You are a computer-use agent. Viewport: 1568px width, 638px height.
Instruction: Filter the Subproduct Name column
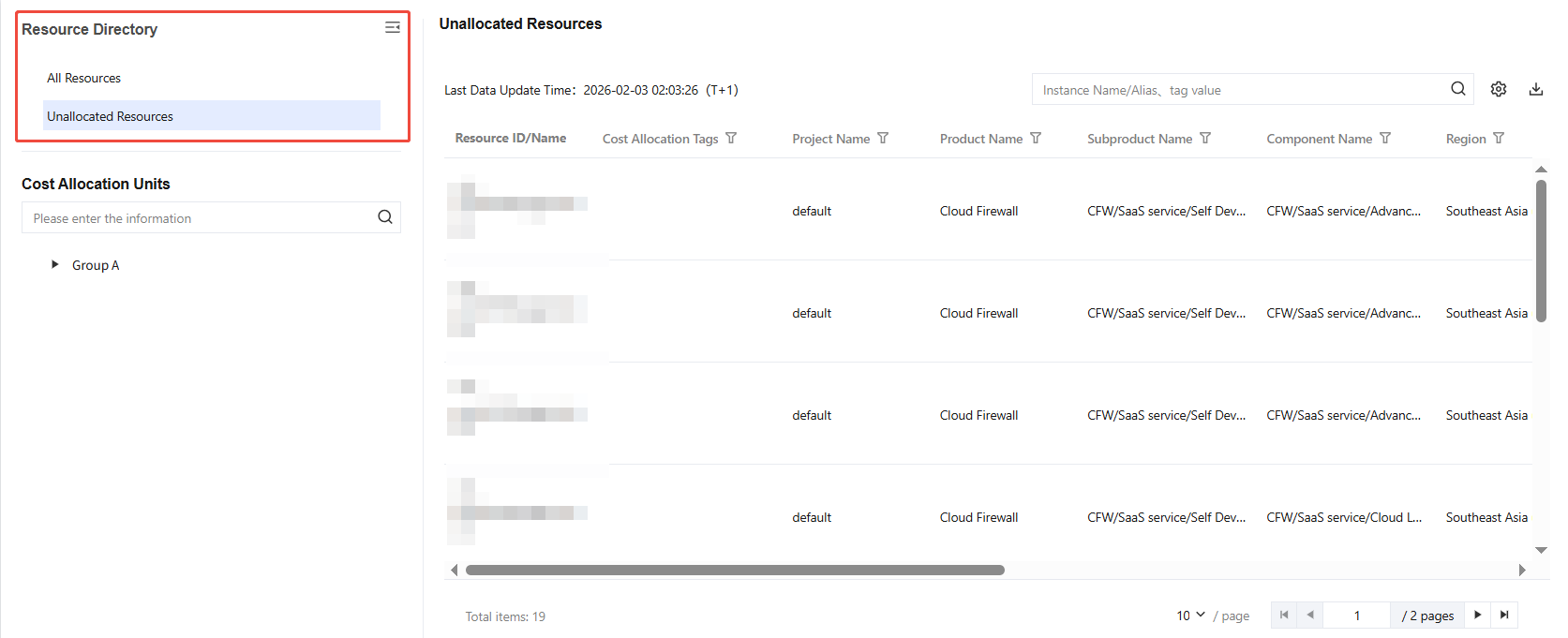pyautogui.click(x=1205, y=139)
